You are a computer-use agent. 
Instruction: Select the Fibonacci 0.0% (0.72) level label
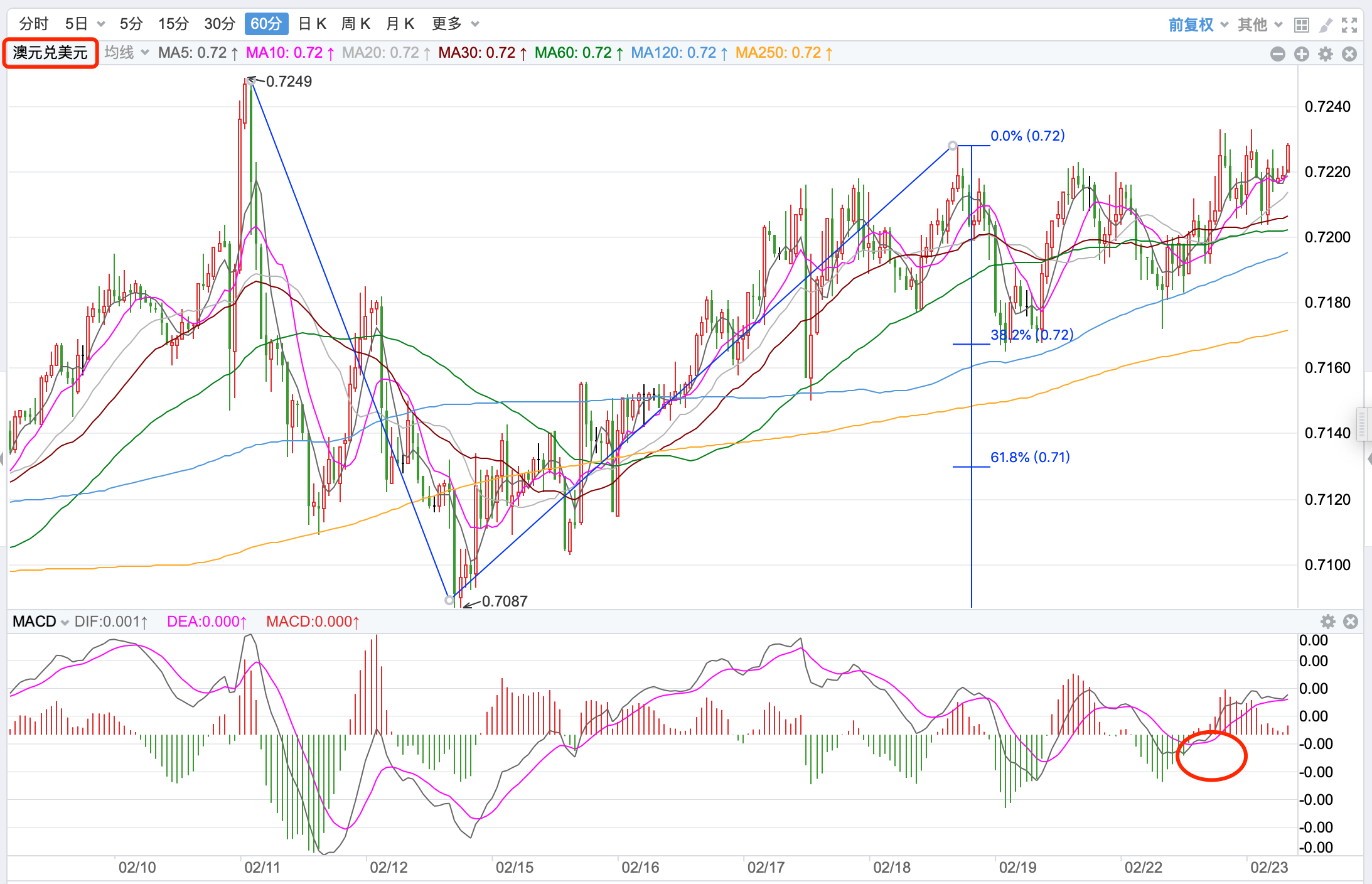pos(1027,136)
